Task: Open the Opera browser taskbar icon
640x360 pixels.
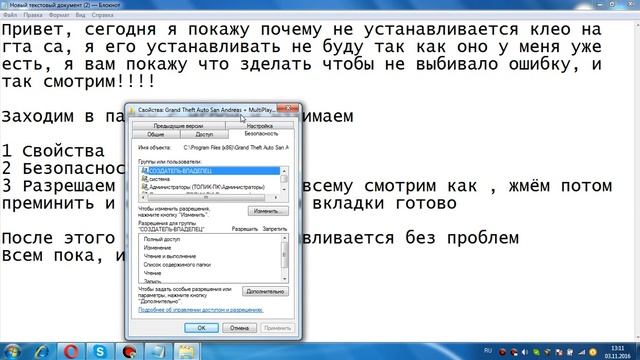Action: [x=71, y=351]
